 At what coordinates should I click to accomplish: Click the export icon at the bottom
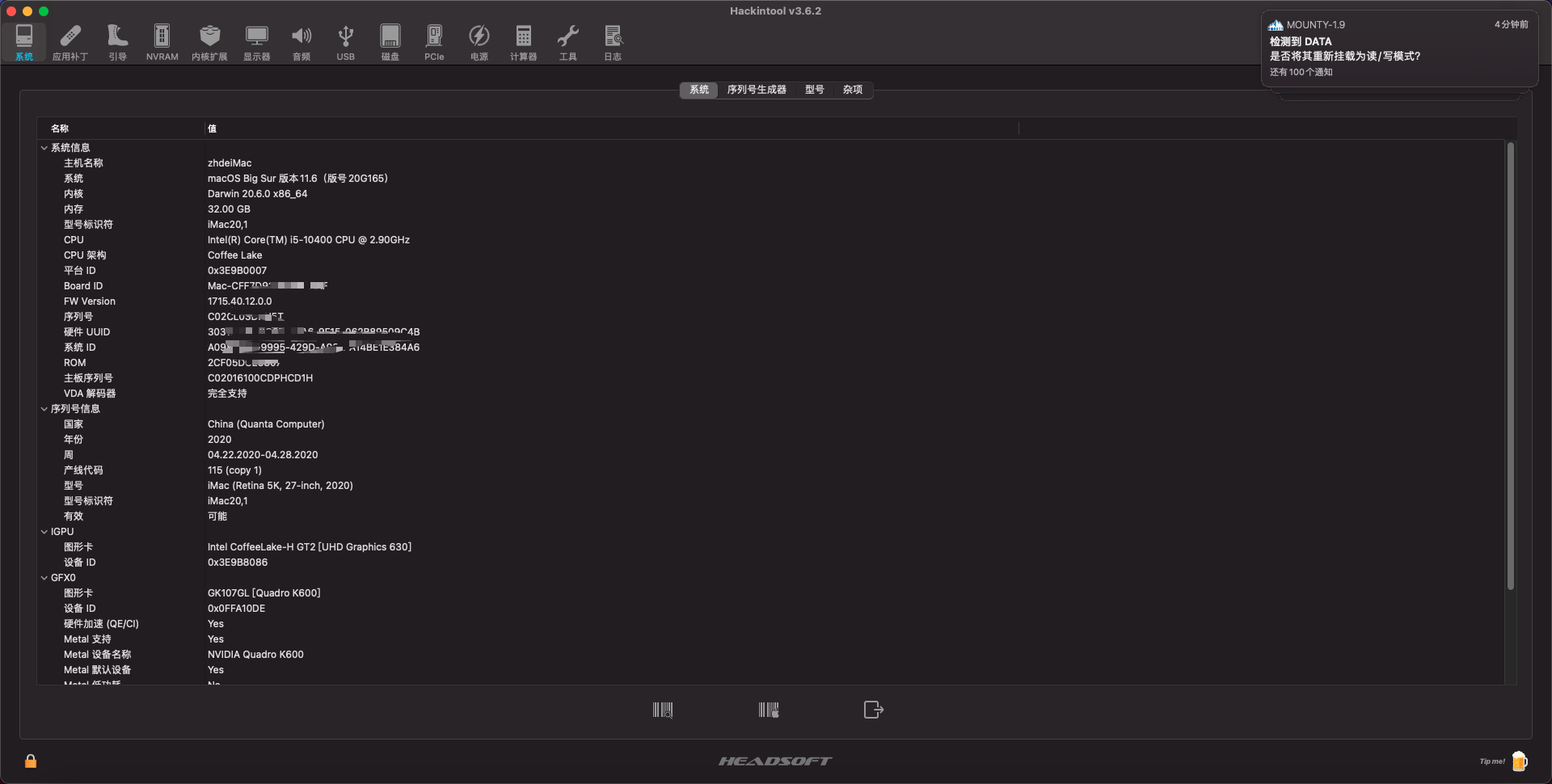click(x=874, y=710)
